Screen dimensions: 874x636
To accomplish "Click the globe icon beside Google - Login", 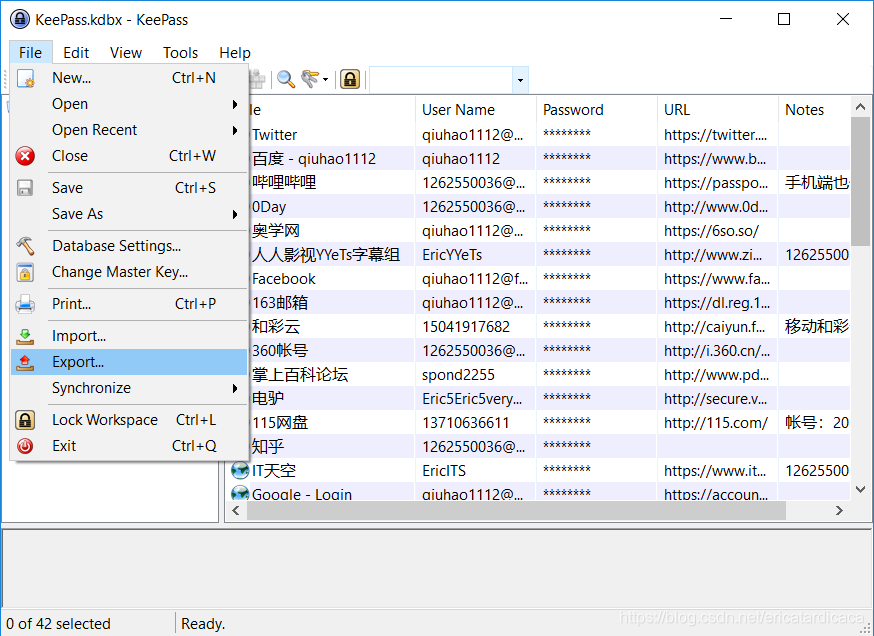I will click(x=240, y=493).
